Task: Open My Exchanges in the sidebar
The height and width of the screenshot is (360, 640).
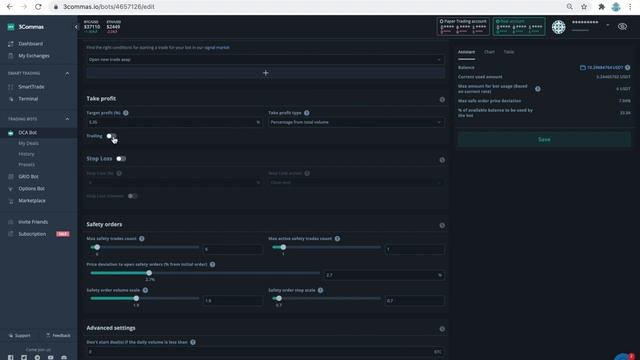Action: 34,56
